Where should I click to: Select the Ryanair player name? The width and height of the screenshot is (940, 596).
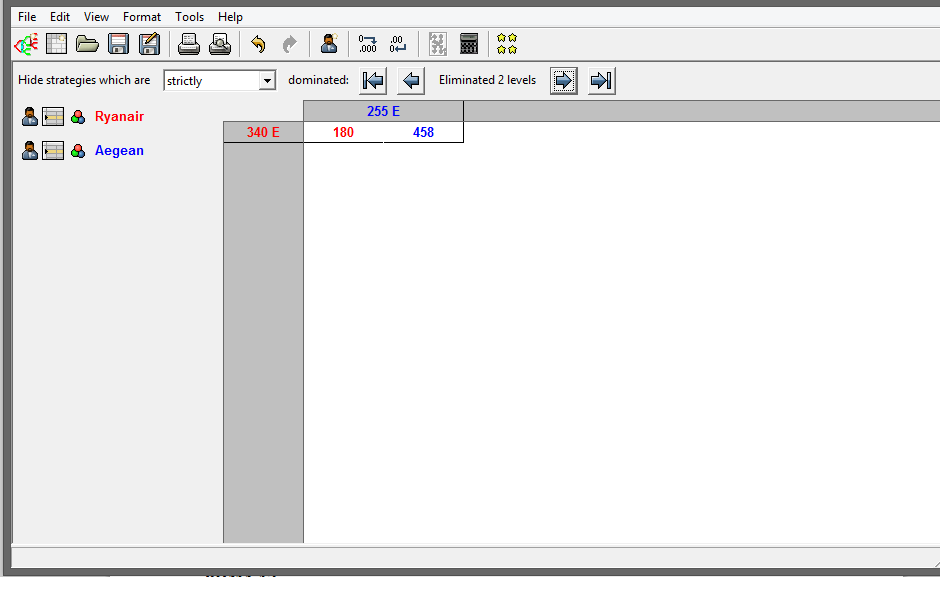(119, 116)
